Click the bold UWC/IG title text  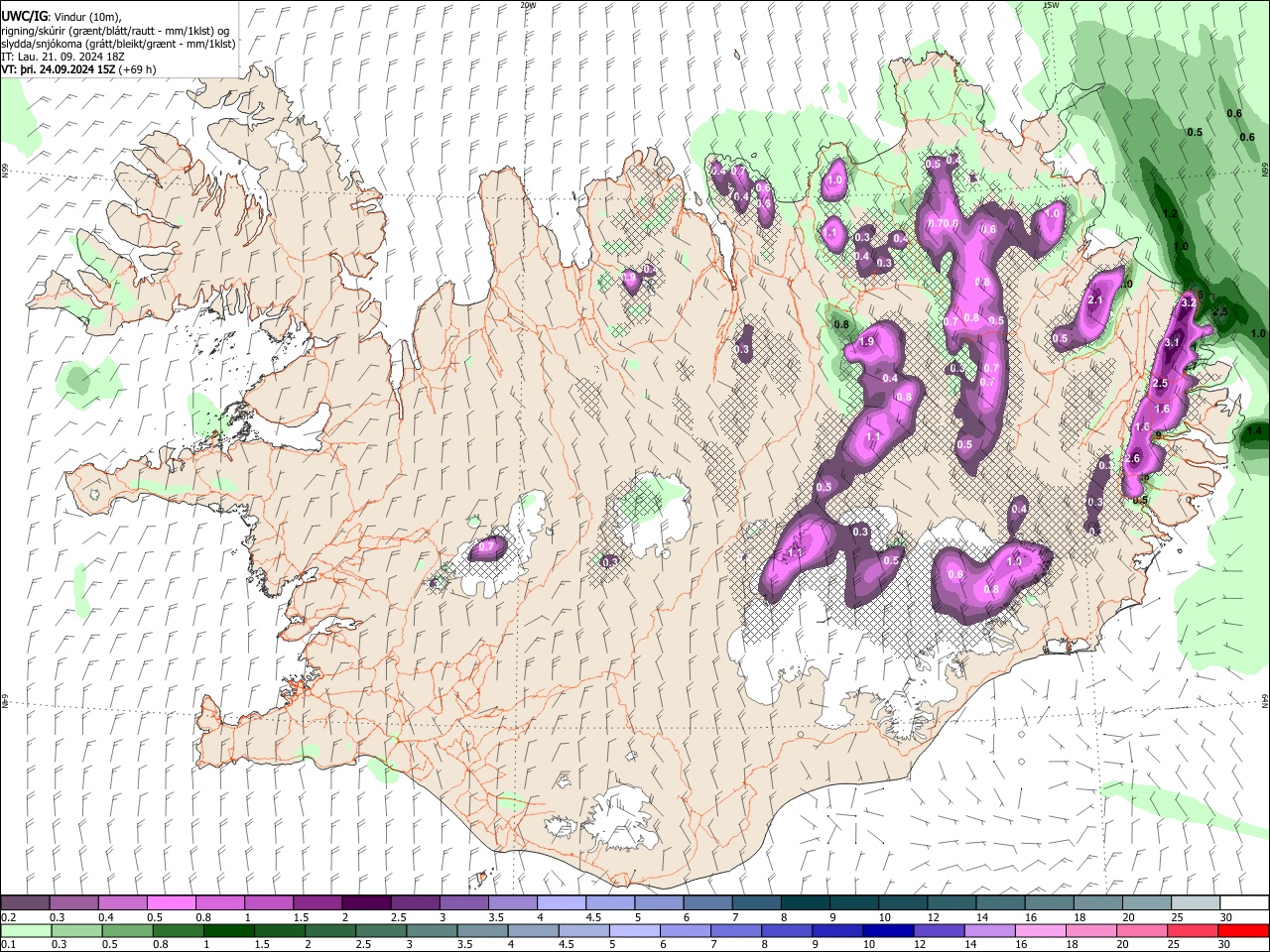tap(24, 17)
